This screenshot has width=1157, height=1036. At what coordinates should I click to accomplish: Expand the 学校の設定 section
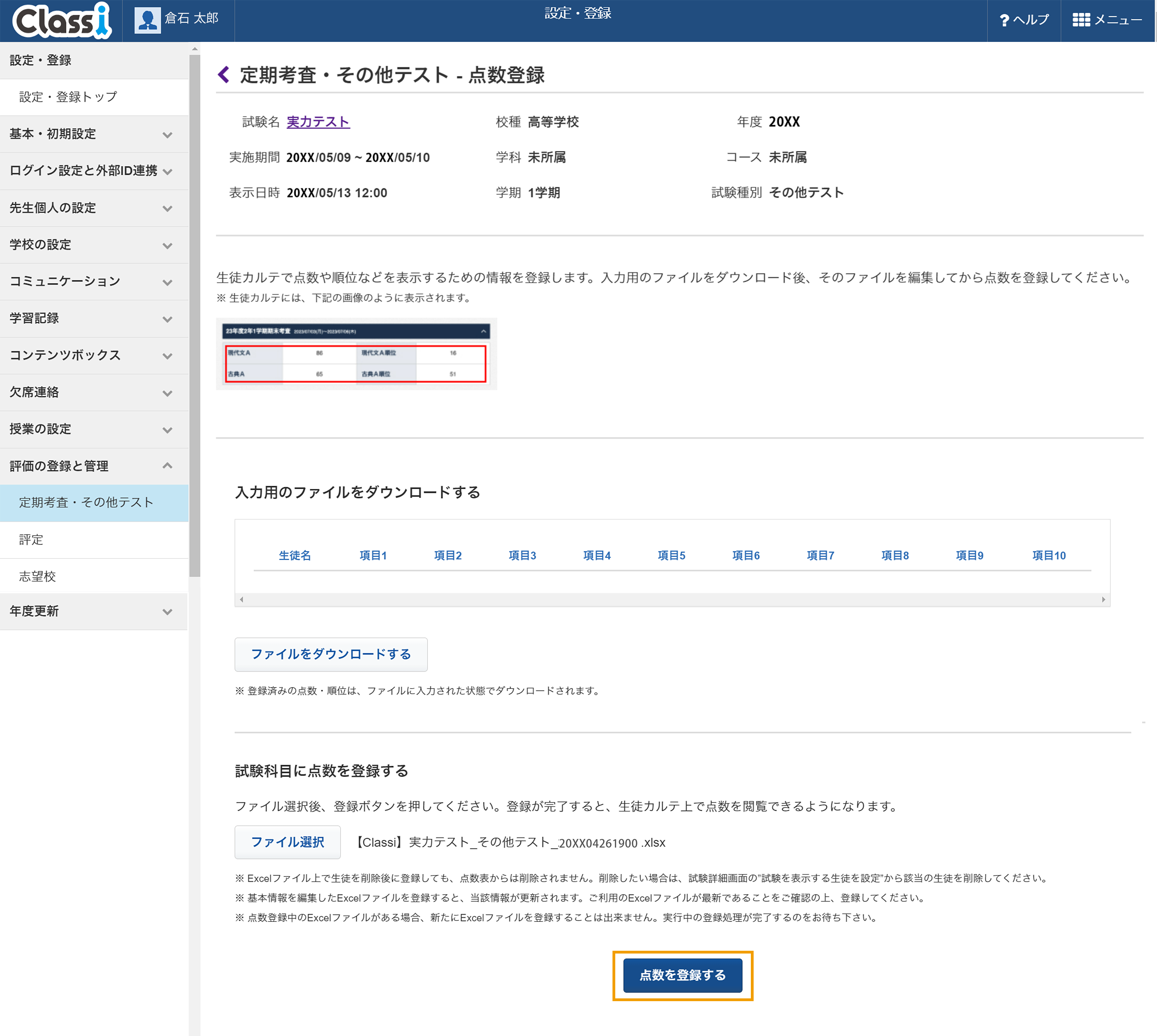tap(94, 245)
